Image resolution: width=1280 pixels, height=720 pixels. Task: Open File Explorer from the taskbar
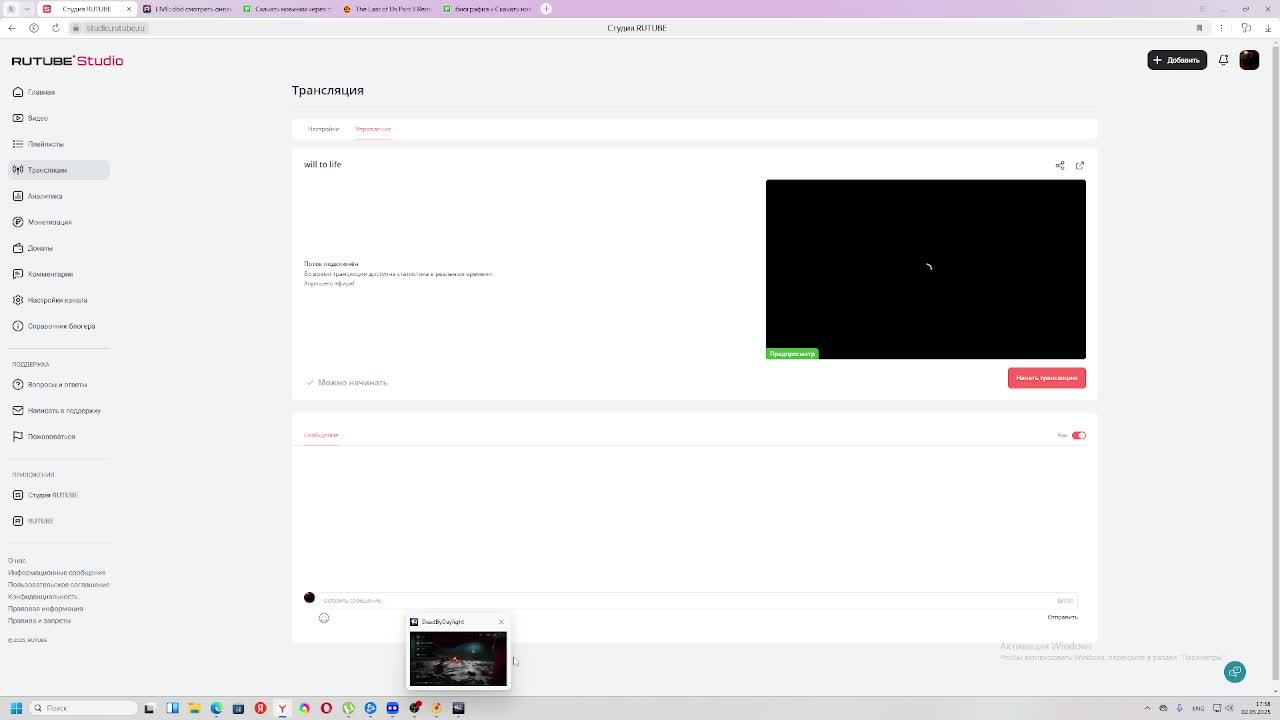[194, 708]
